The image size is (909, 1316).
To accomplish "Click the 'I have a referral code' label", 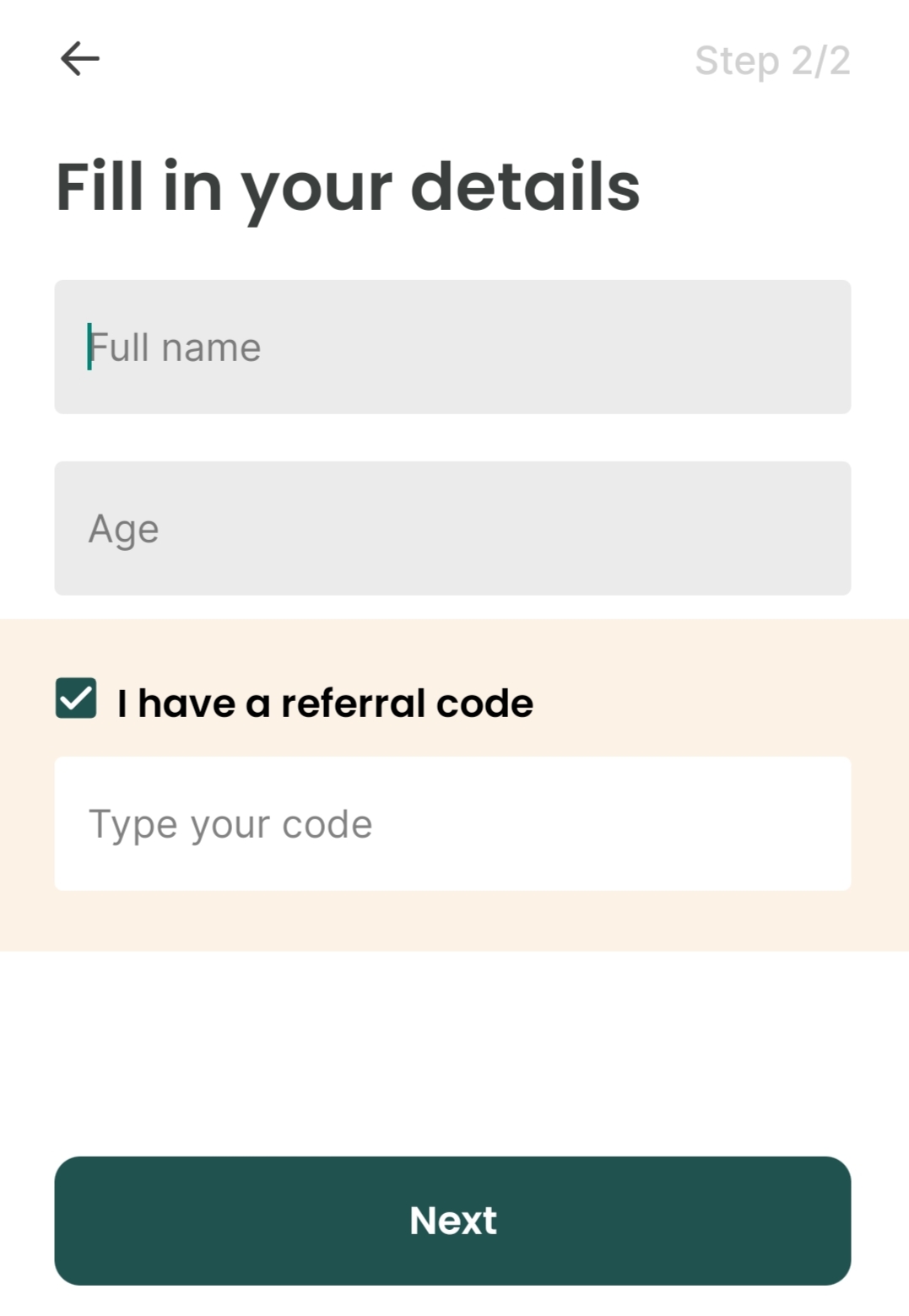I will [325, 700].
